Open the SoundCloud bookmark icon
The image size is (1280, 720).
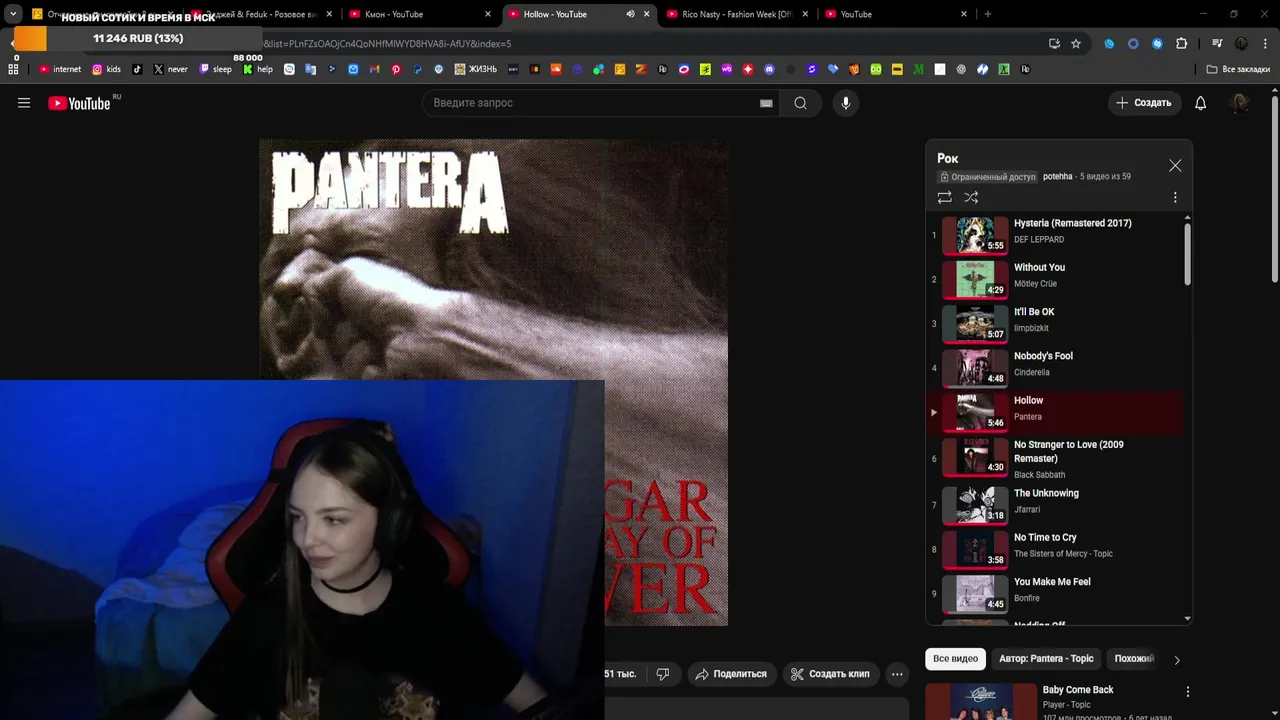[x=556, y=69]
